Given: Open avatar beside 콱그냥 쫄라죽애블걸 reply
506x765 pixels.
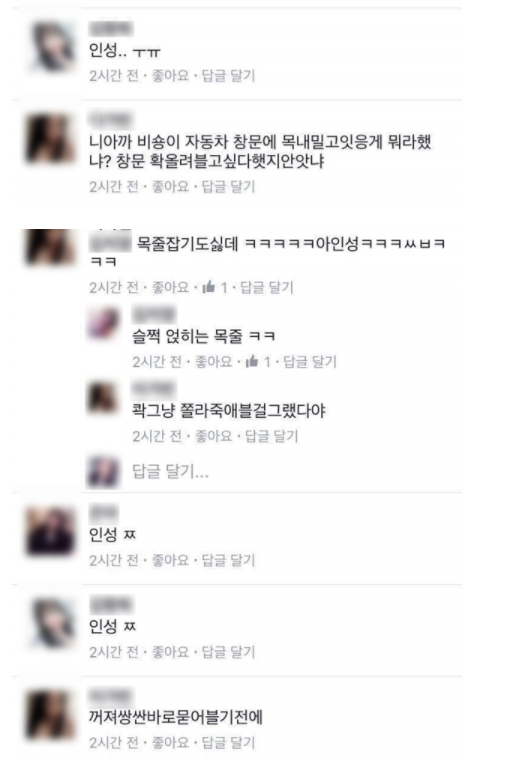Looking at the screenshot, I should point(103,398).
